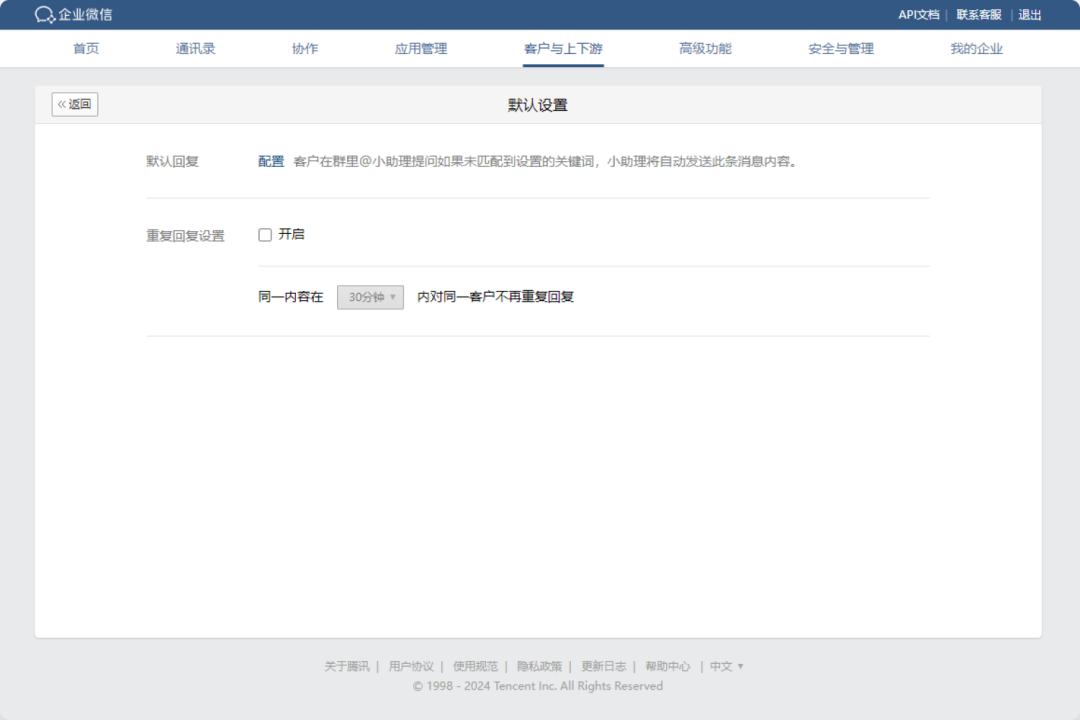Screen dimensions: 1080x720
Task: View the 隐私政策 footer link
Action: pyautogui.click(x=539, y=666)
